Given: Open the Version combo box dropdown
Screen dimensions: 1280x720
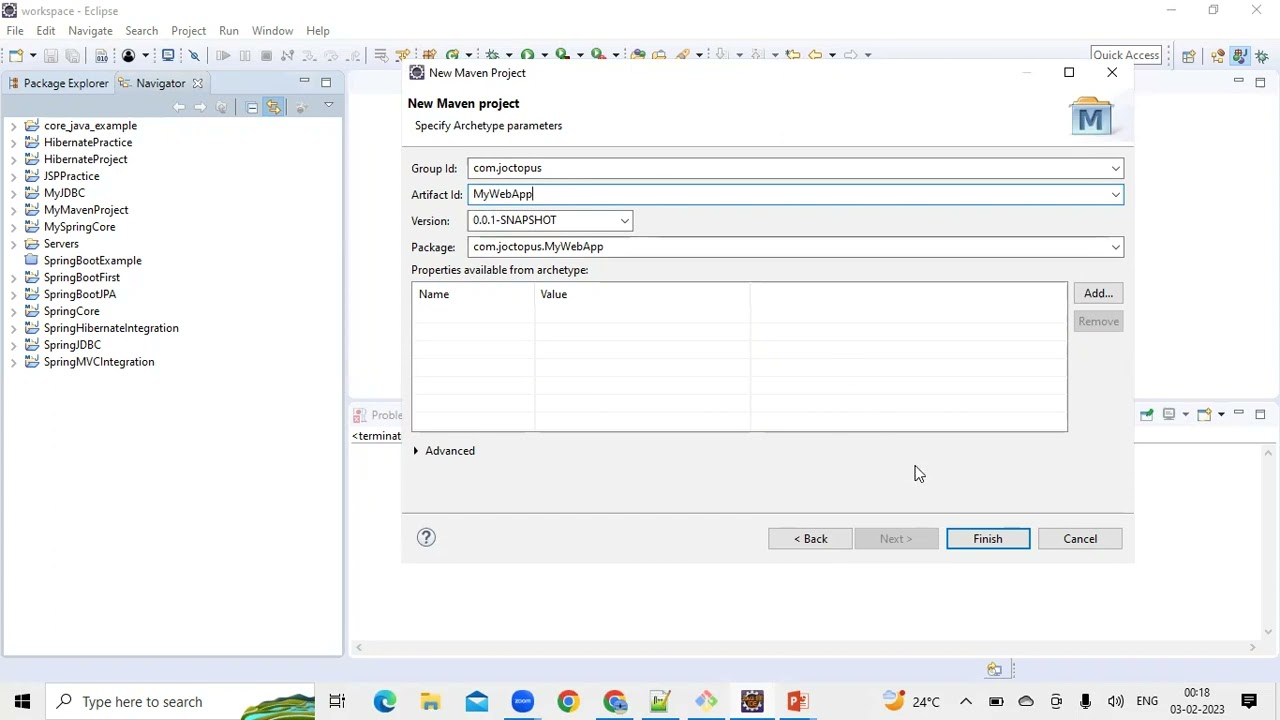Looking at the screenshot, I should (x=624, y=220).
